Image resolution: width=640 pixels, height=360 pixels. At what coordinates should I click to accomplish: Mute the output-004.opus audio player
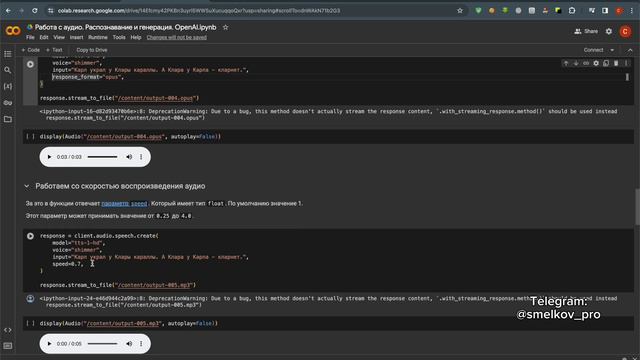(129, 157)
